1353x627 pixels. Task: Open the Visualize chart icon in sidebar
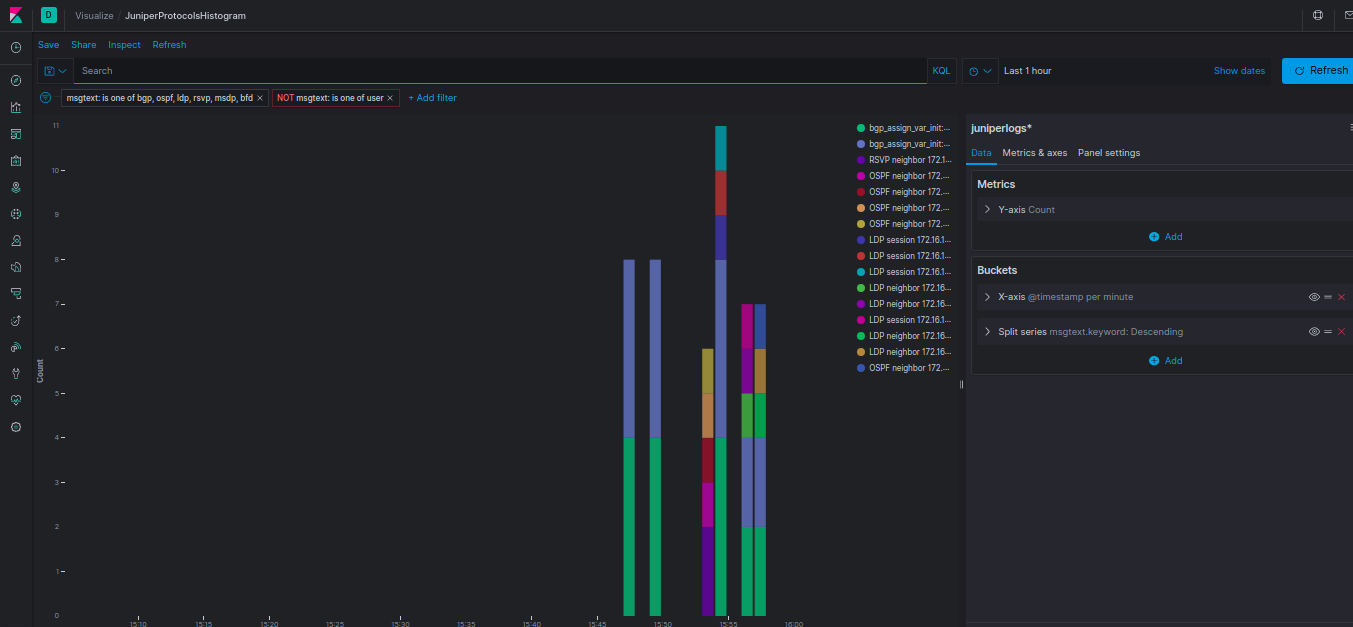16,107
